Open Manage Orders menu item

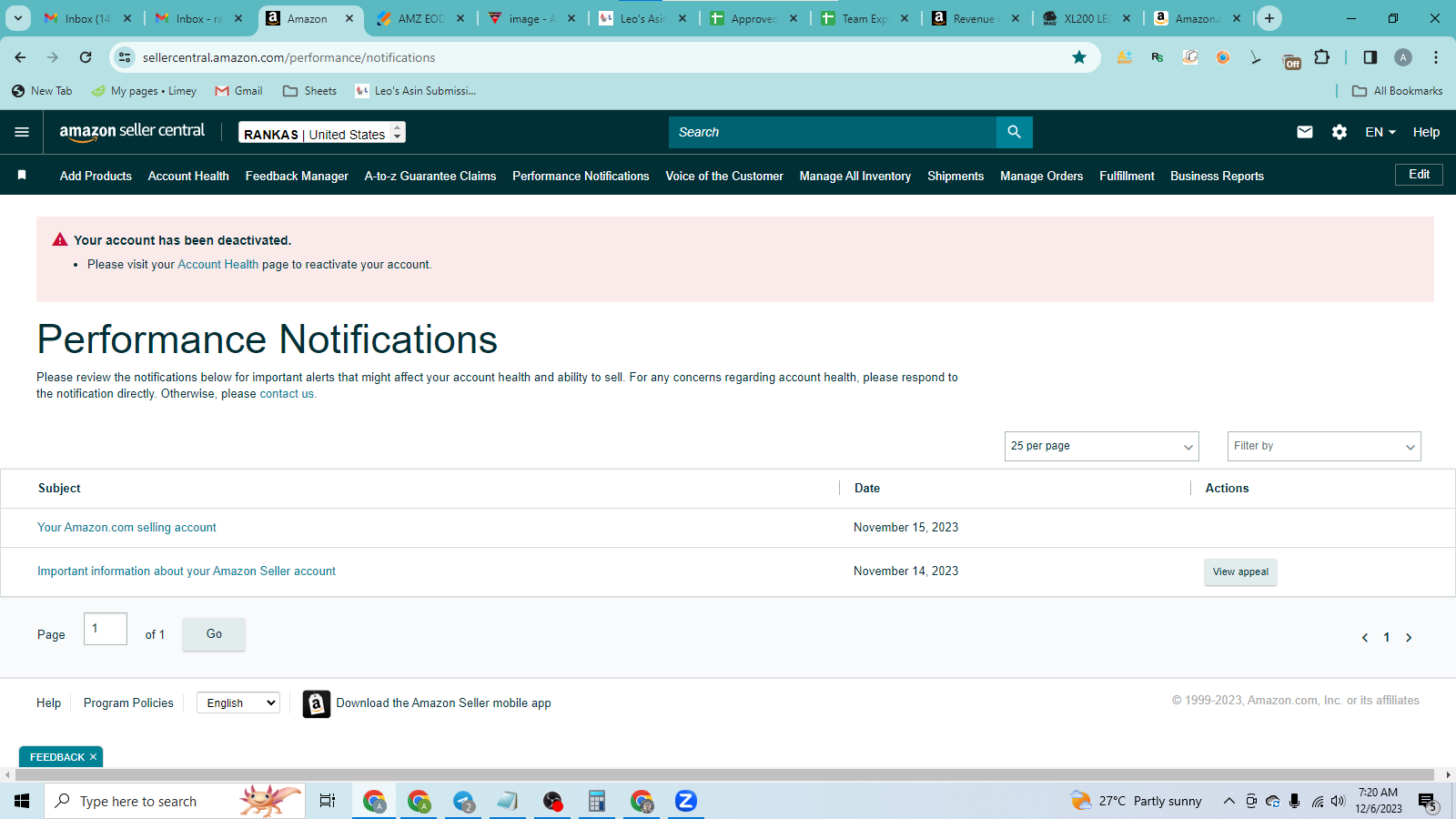[x=1041, y=176]
